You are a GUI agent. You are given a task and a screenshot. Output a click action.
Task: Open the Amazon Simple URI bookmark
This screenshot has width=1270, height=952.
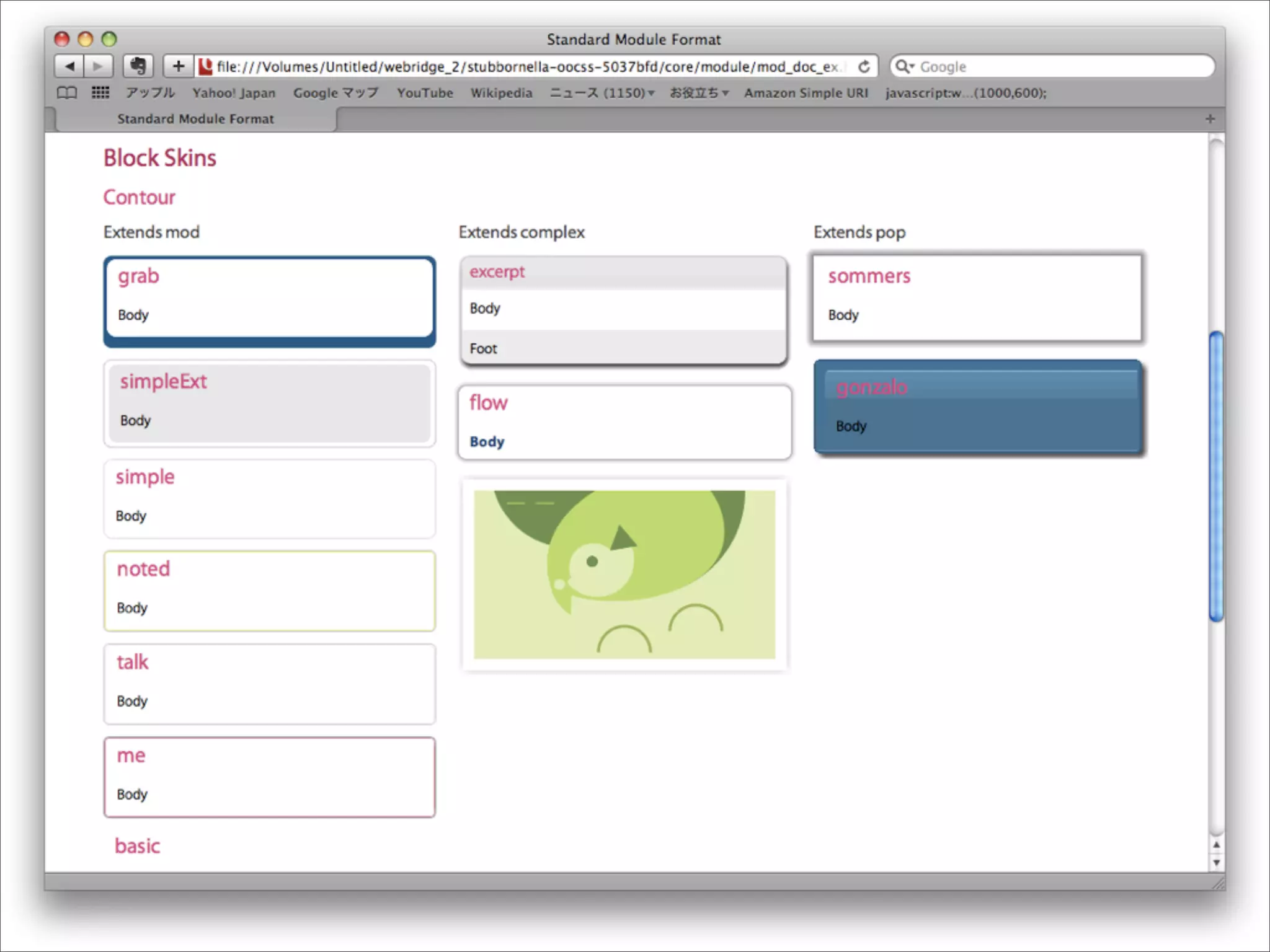click(806, 93)
